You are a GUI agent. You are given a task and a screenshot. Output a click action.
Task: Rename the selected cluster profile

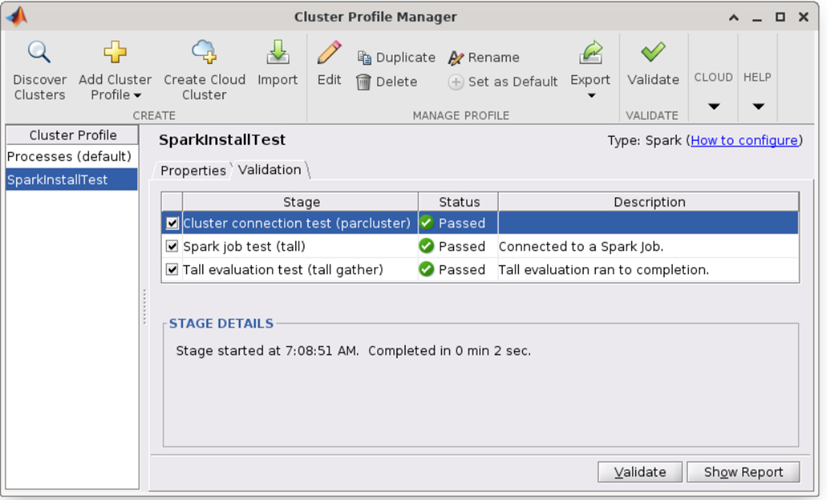(x=484, y=58)
